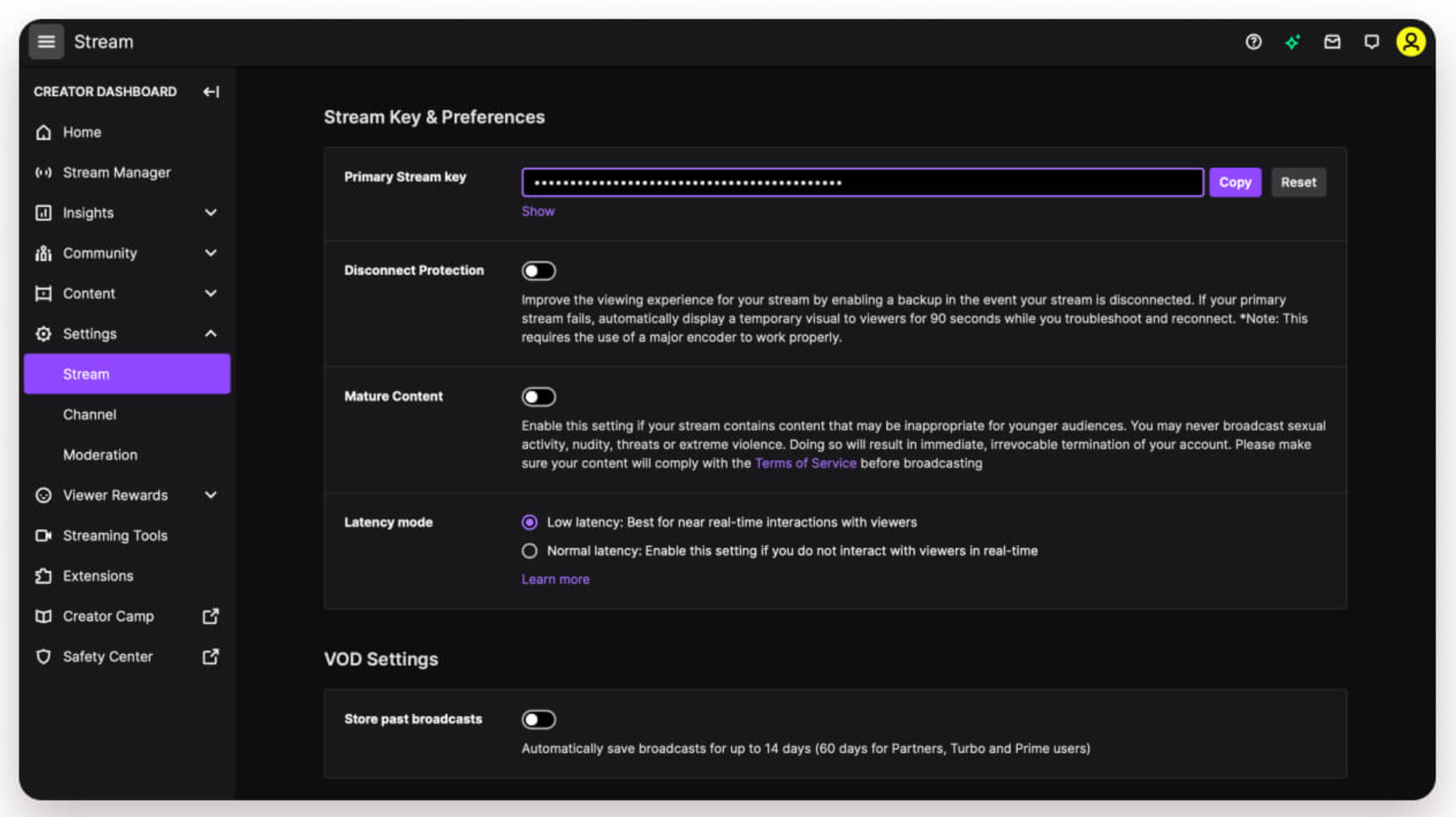Viewport: 1456px width, 817px height.
Task: Copy the primary stream key
Action: click(1235, 183)
